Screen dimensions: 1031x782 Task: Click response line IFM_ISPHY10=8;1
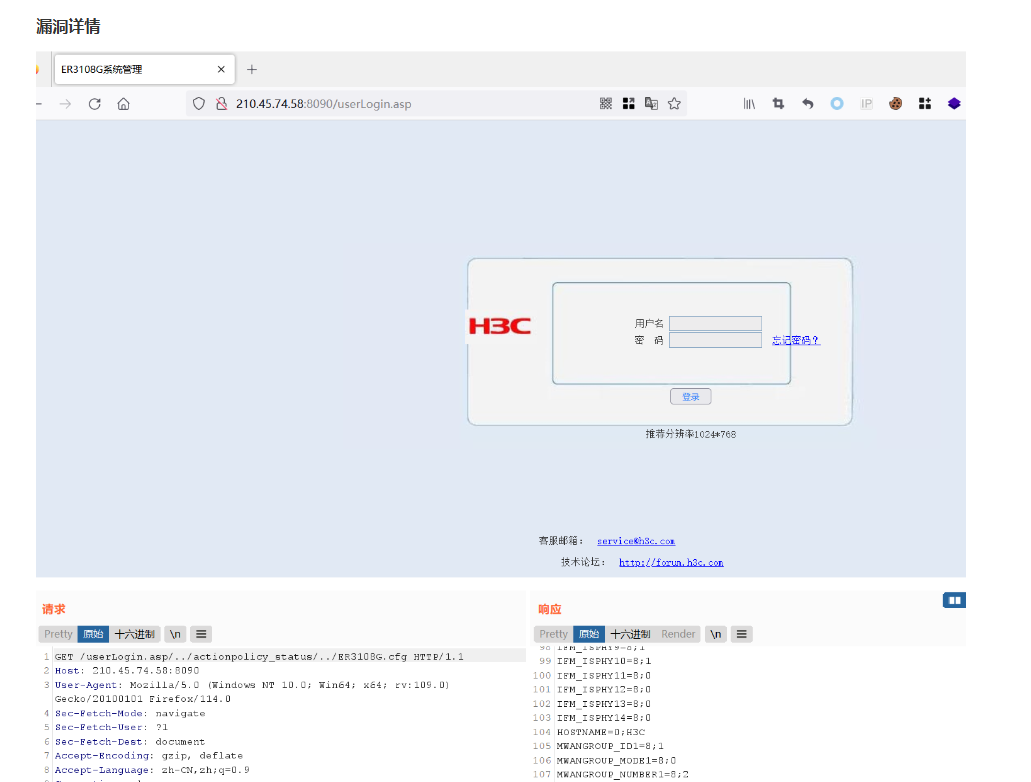[x=604, y=661]
